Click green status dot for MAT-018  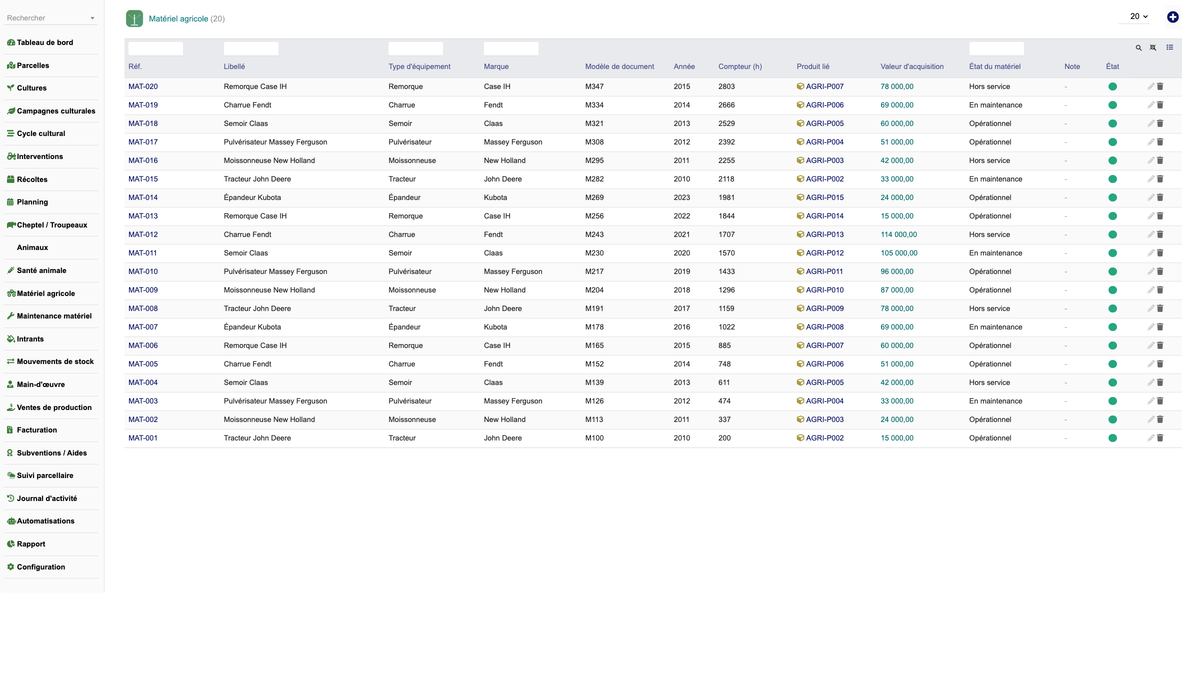click(x=1112, y=124)
